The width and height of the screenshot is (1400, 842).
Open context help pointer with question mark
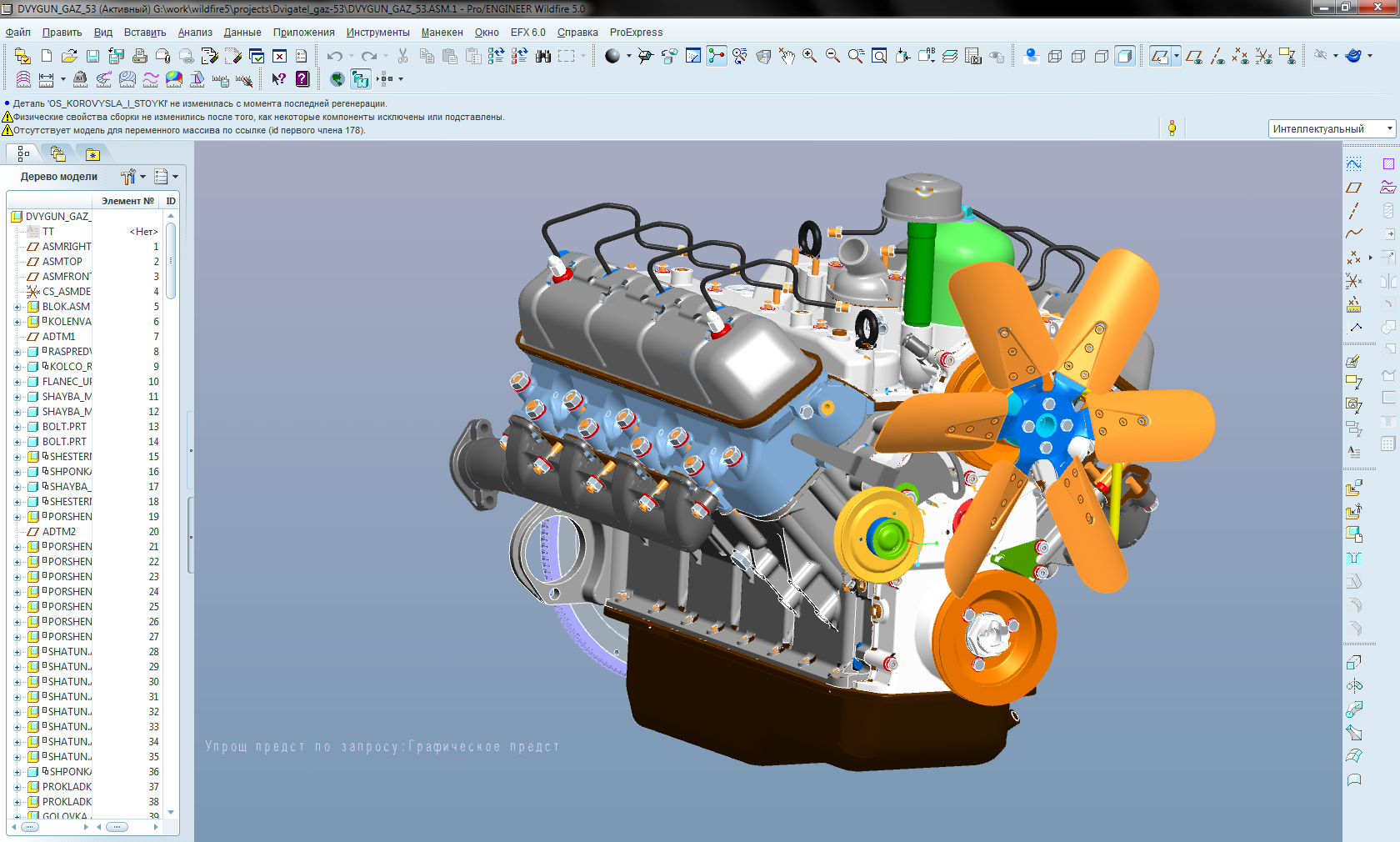279,79
